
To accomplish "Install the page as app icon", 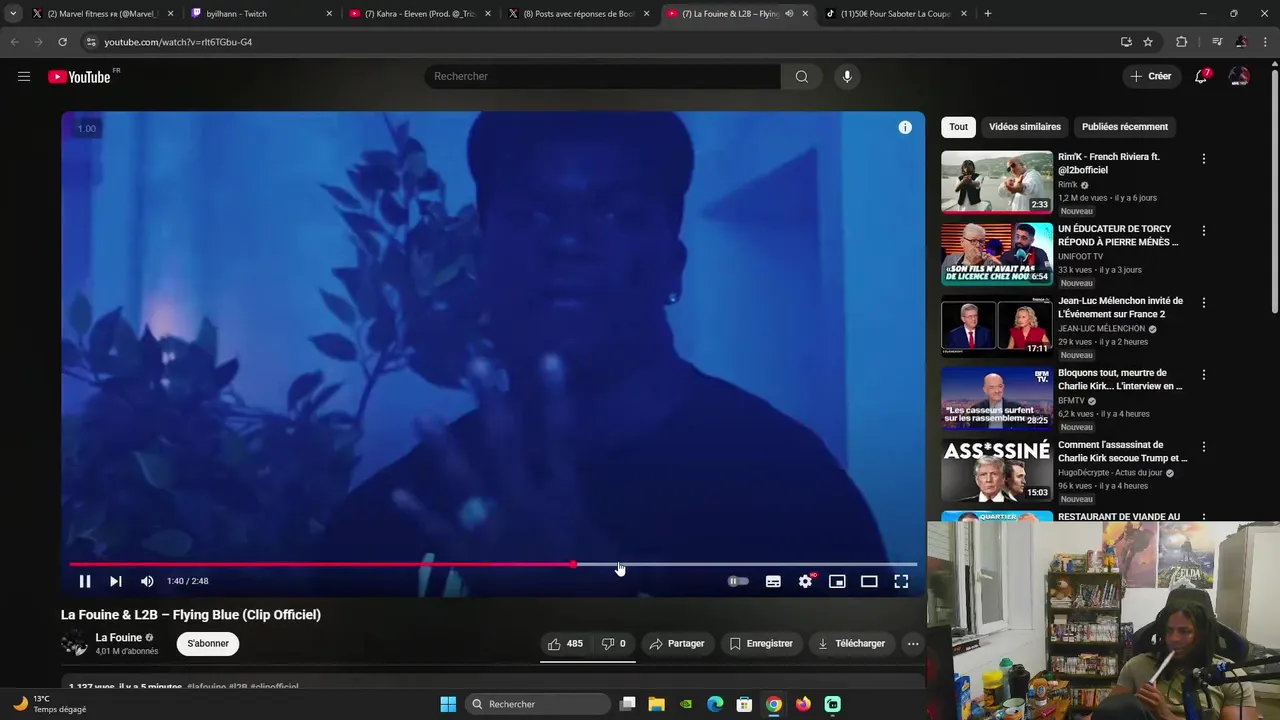I will point(1126,42).
